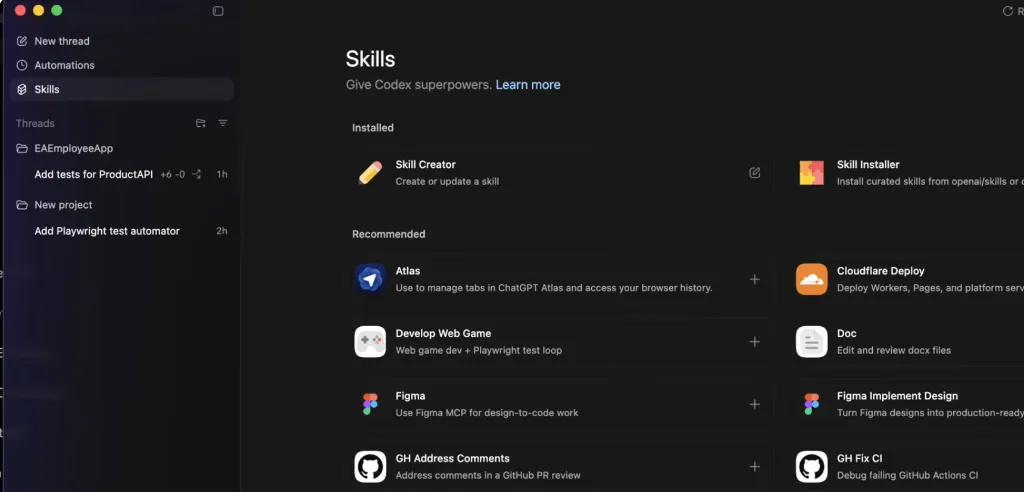
Task: Add the Atlas skill with plus icon
Action: pyautogui.click(x=754, y=279)
